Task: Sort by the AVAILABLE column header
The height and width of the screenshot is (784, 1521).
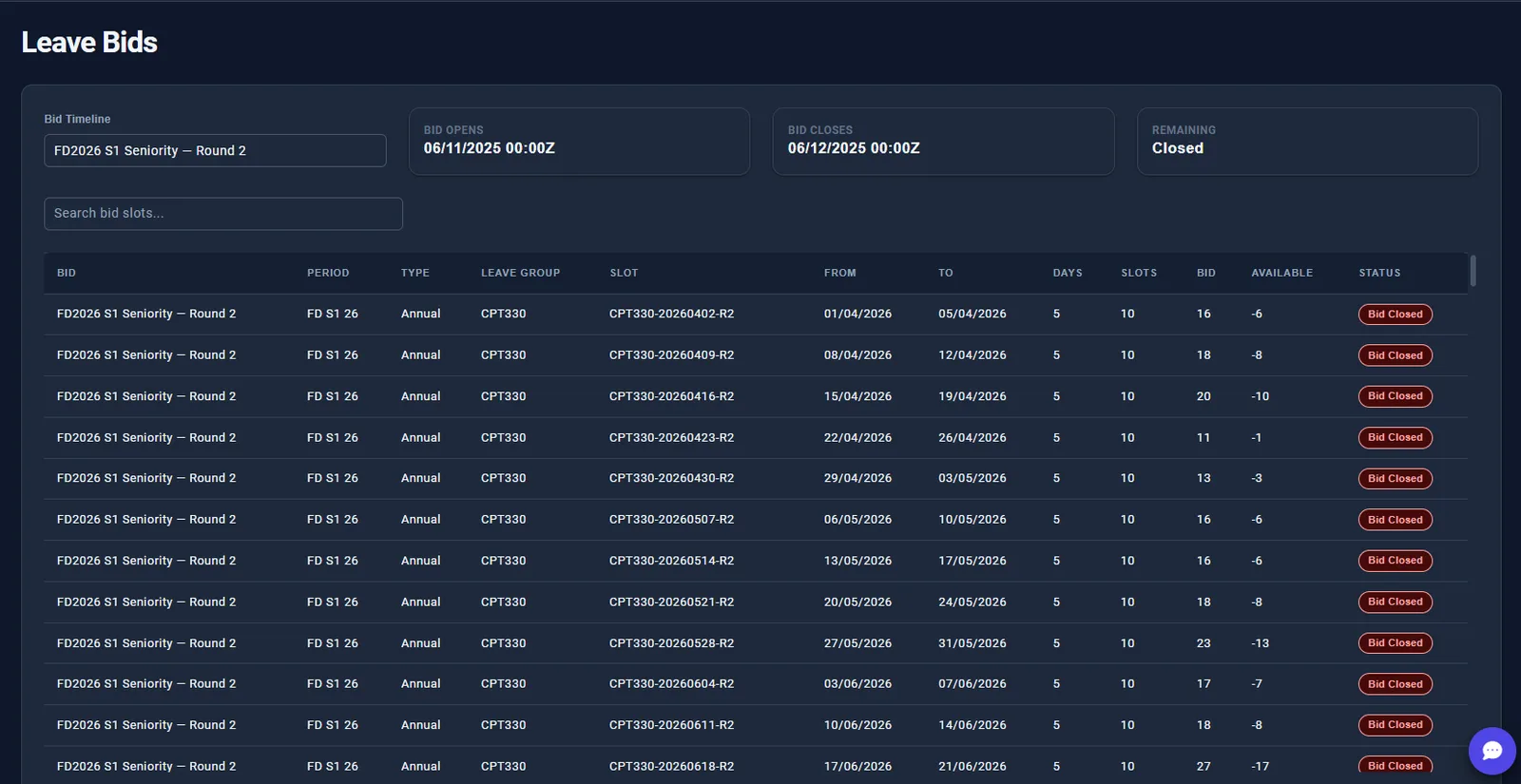Action: click(1281, 273)
